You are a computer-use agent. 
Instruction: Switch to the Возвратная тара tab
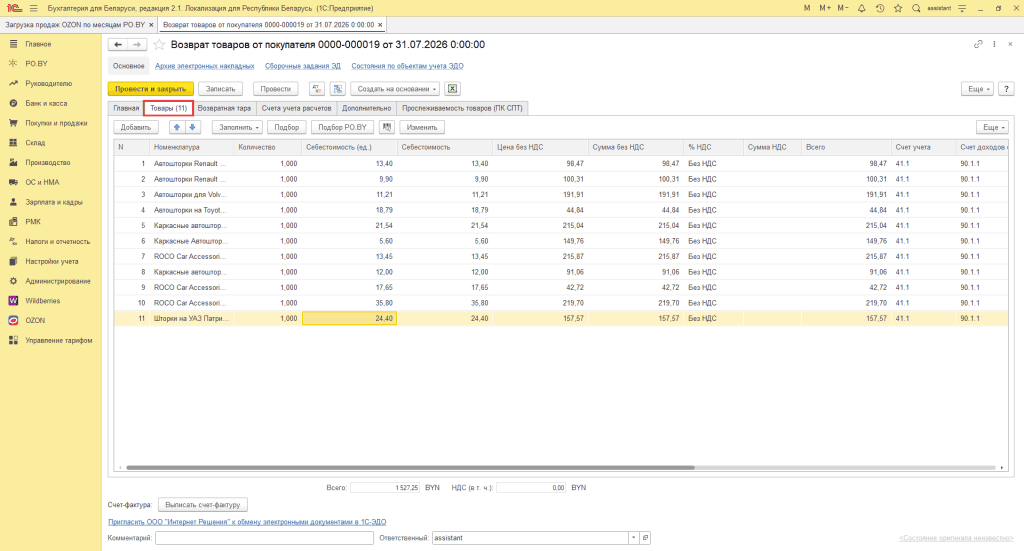click(x=224, y=108)
